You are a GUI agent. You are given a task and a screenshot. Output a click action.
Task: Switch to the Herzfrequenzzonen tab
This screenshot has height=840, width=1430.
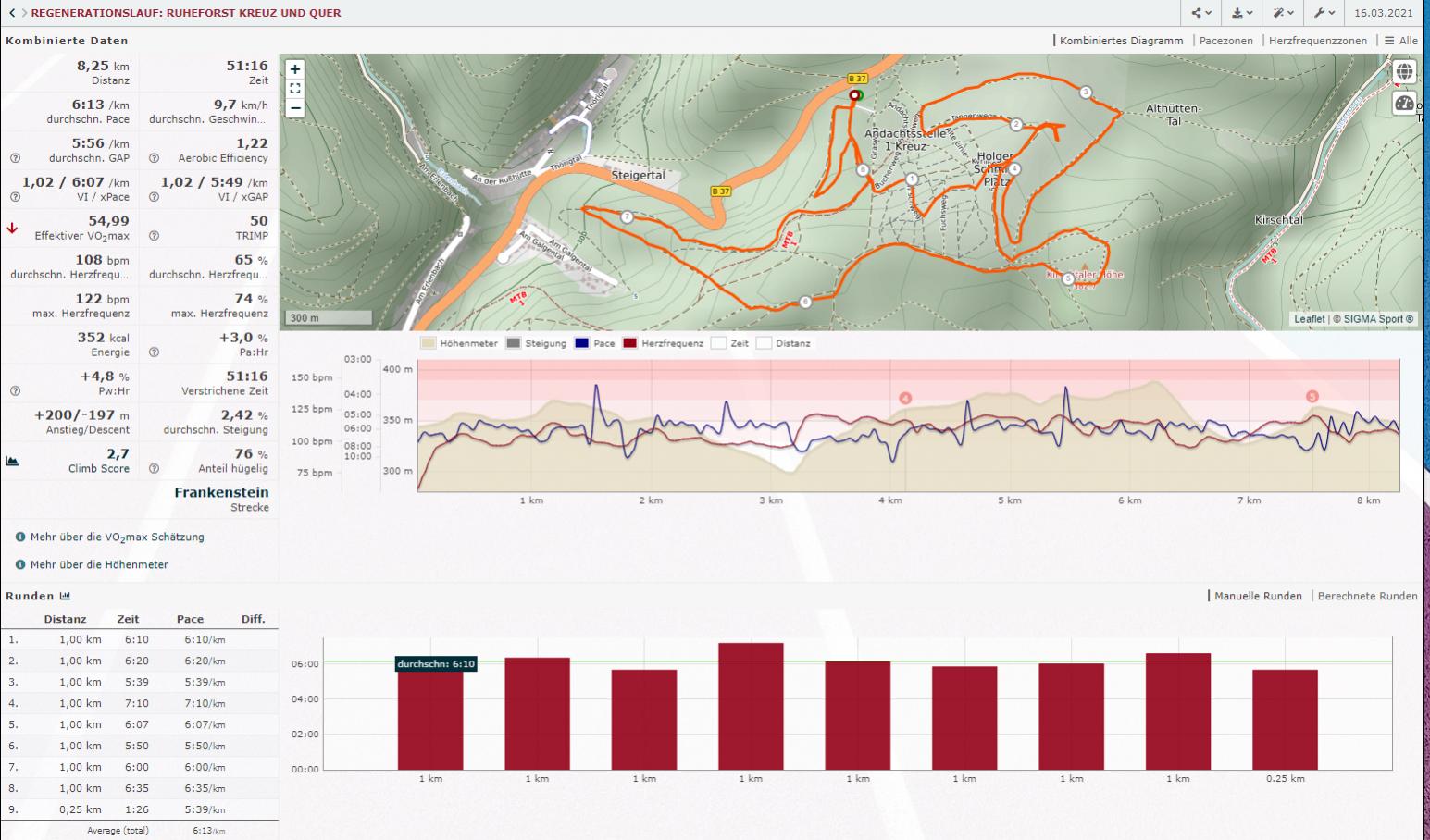tap(1317, 41)
